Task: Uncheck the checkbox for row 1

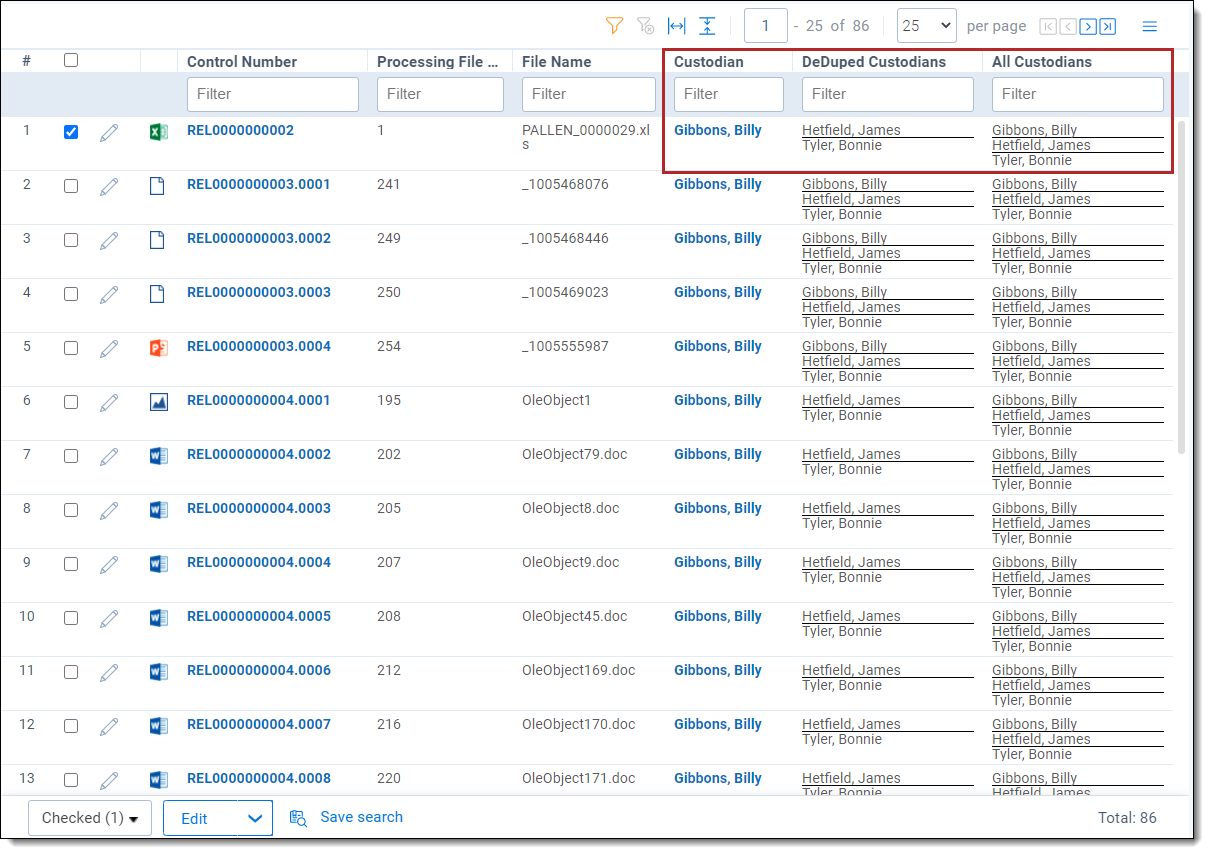Action: tap(71, 132)
